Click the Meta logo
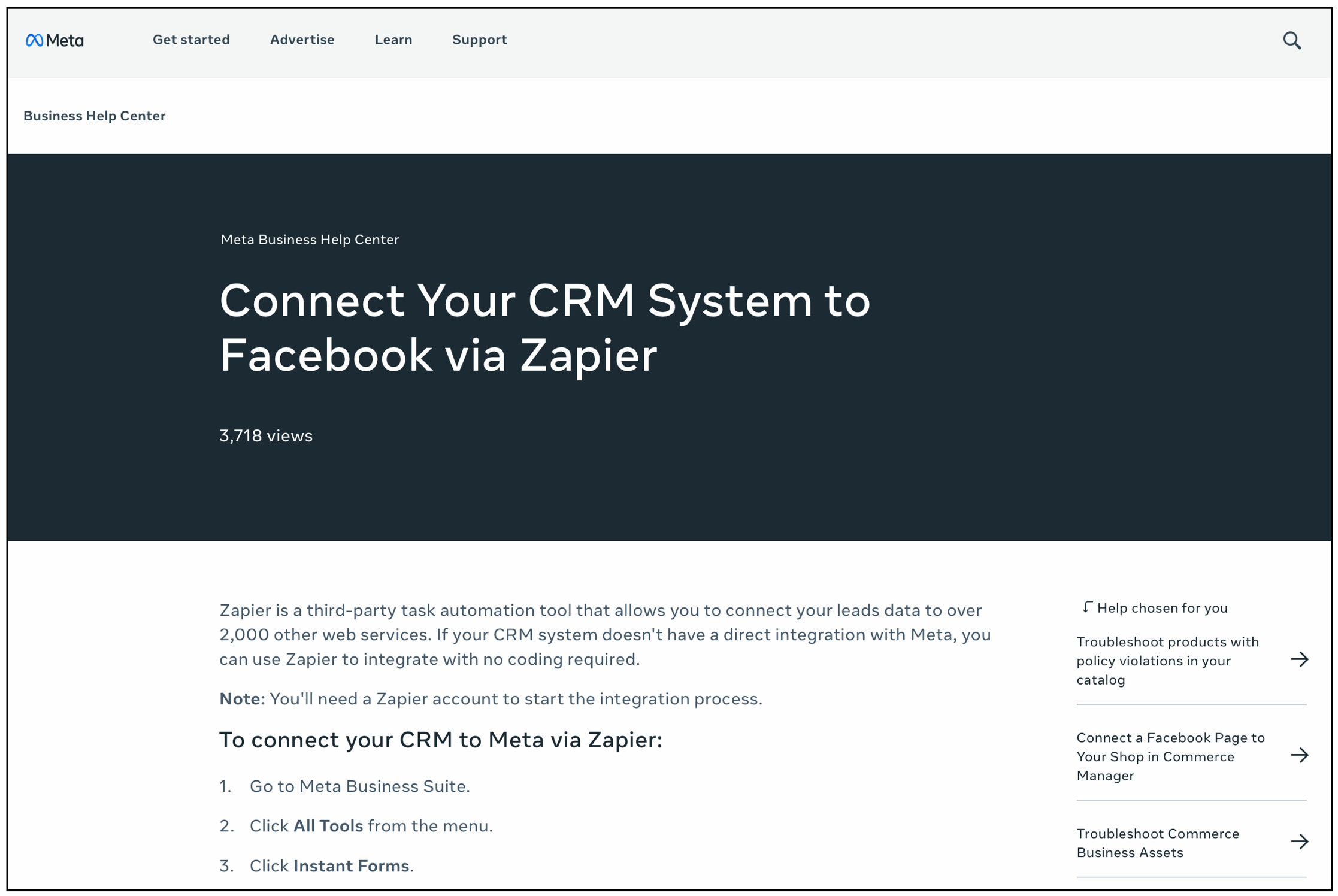Image resolution: width=1338 pixels, height=896 pixels. click(x=55, y=40)
